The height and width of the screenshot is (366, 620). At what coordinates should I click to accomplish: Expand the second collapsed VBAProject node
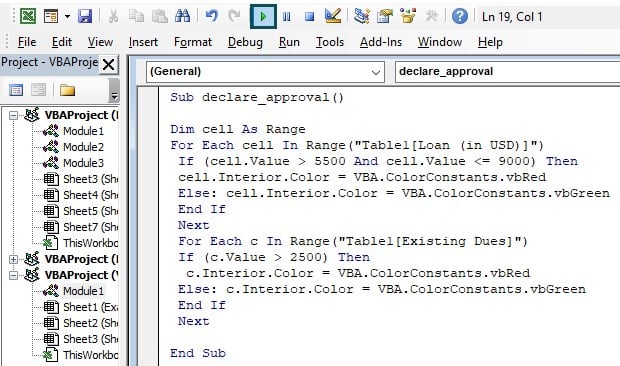(x=13, y=259)
